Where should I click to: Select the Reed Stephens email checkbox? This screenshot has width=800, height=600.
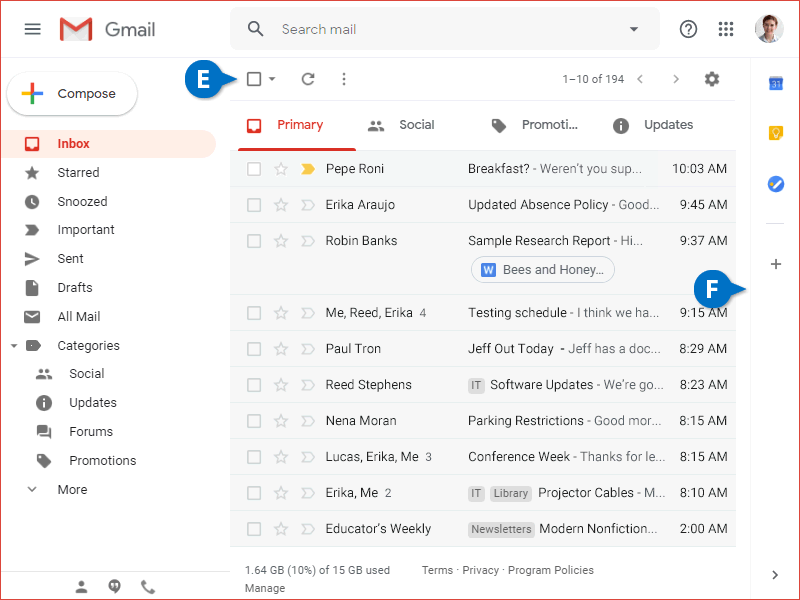[x=254, y=385]
